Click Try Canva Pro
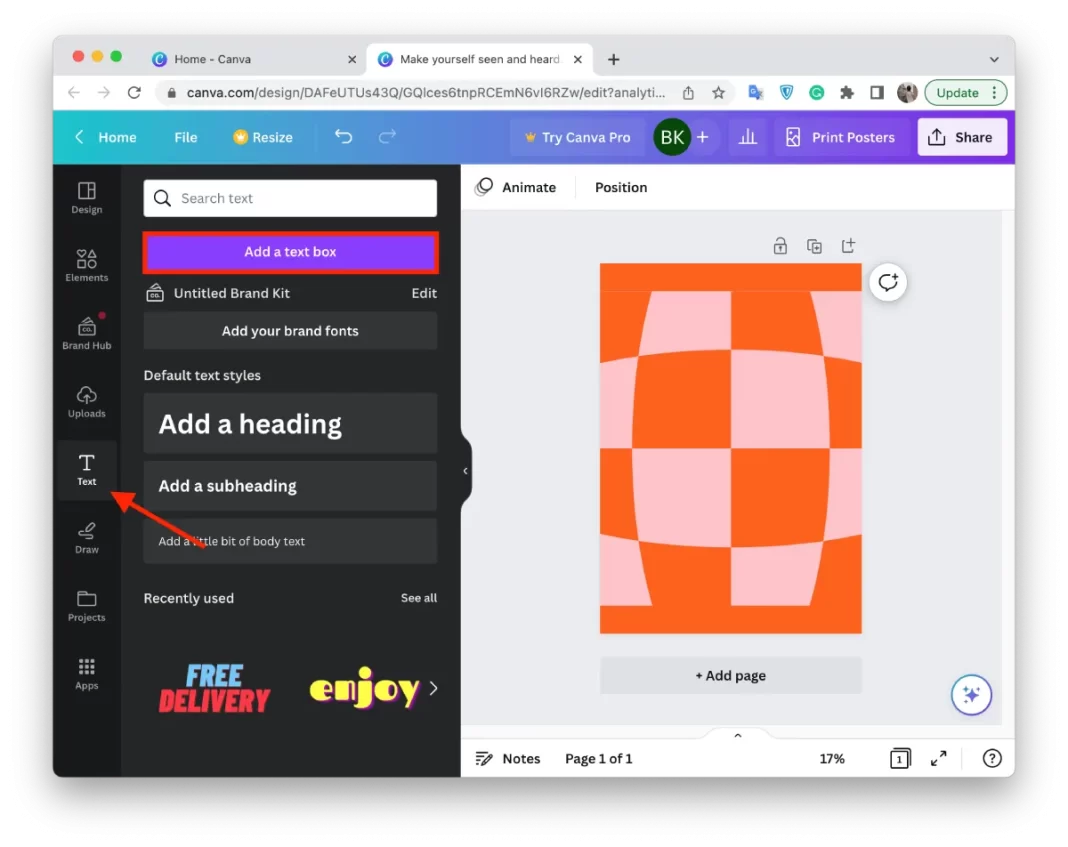Image resolution: width=1068 pixels, height=847 pixels. click(578, 137)
